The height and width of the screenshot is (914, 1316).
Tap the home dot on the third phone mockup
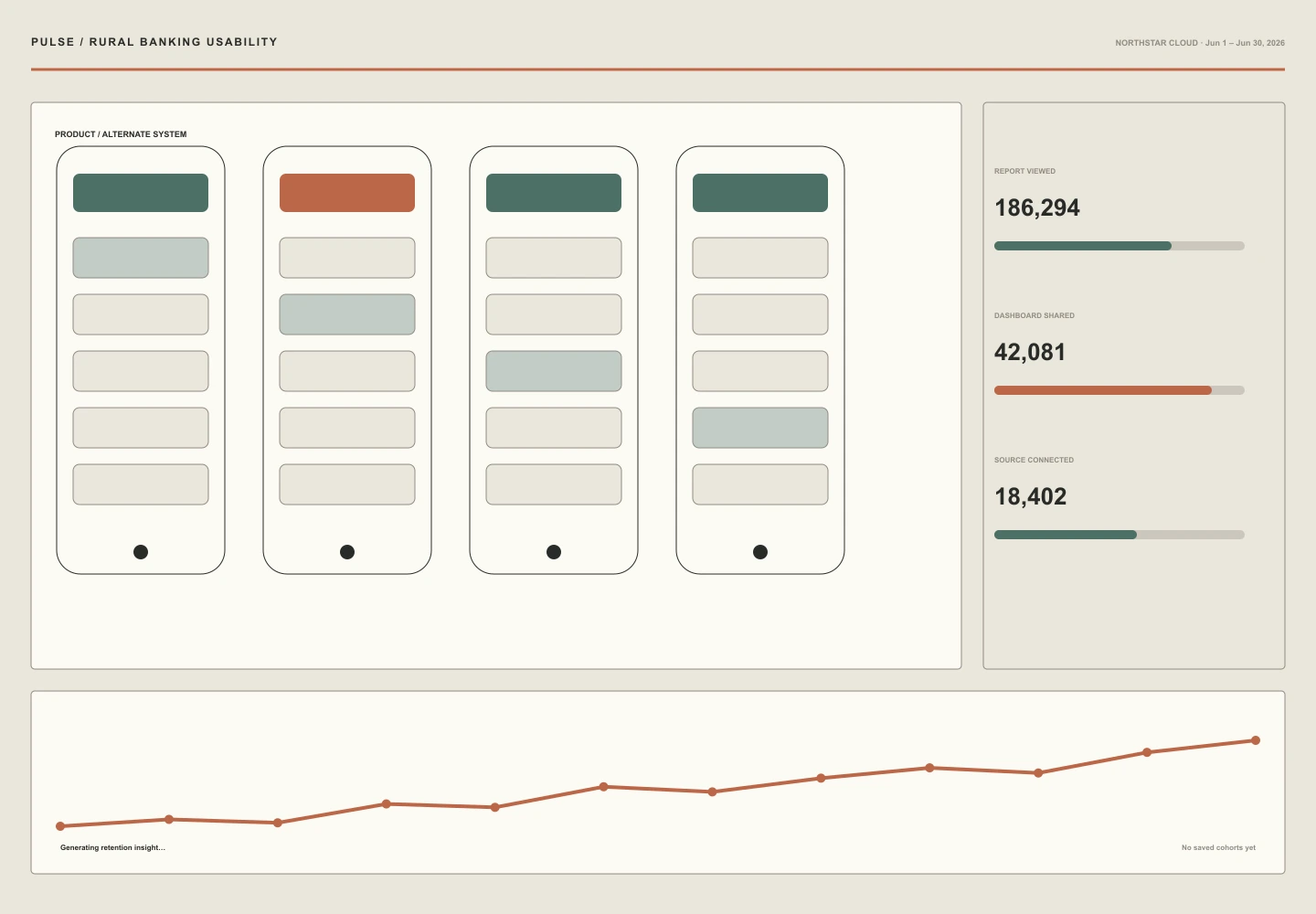tap(554, 552)
